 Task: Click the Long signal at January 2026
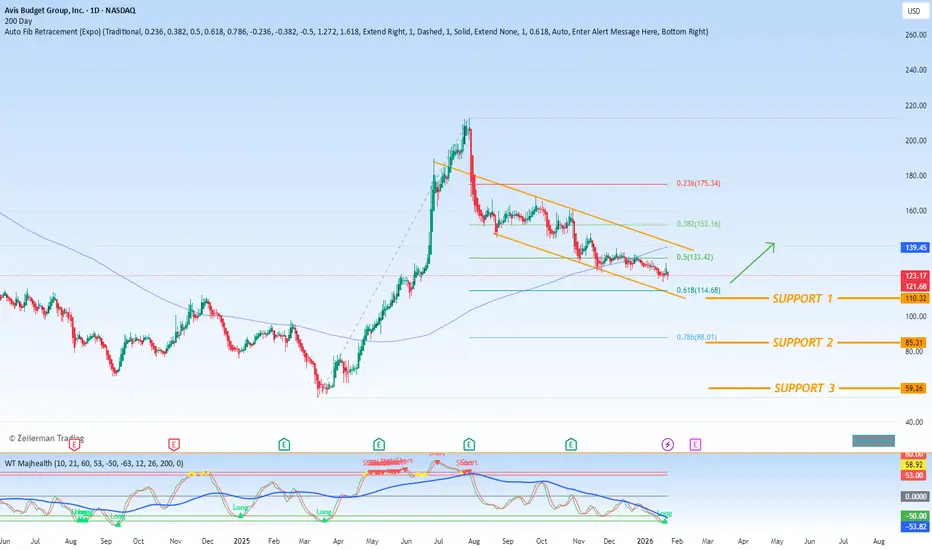click(x=665, y=514)
